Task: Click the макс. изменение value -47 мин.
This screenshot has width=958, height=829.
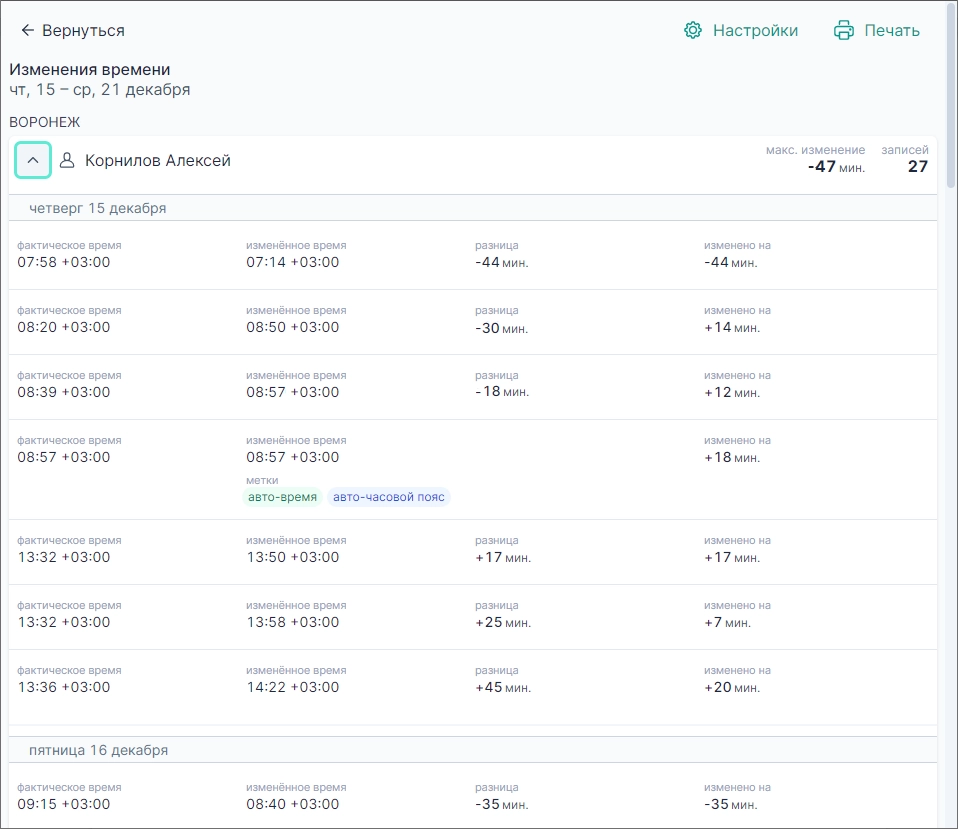Action: click(x=836, y=167)
